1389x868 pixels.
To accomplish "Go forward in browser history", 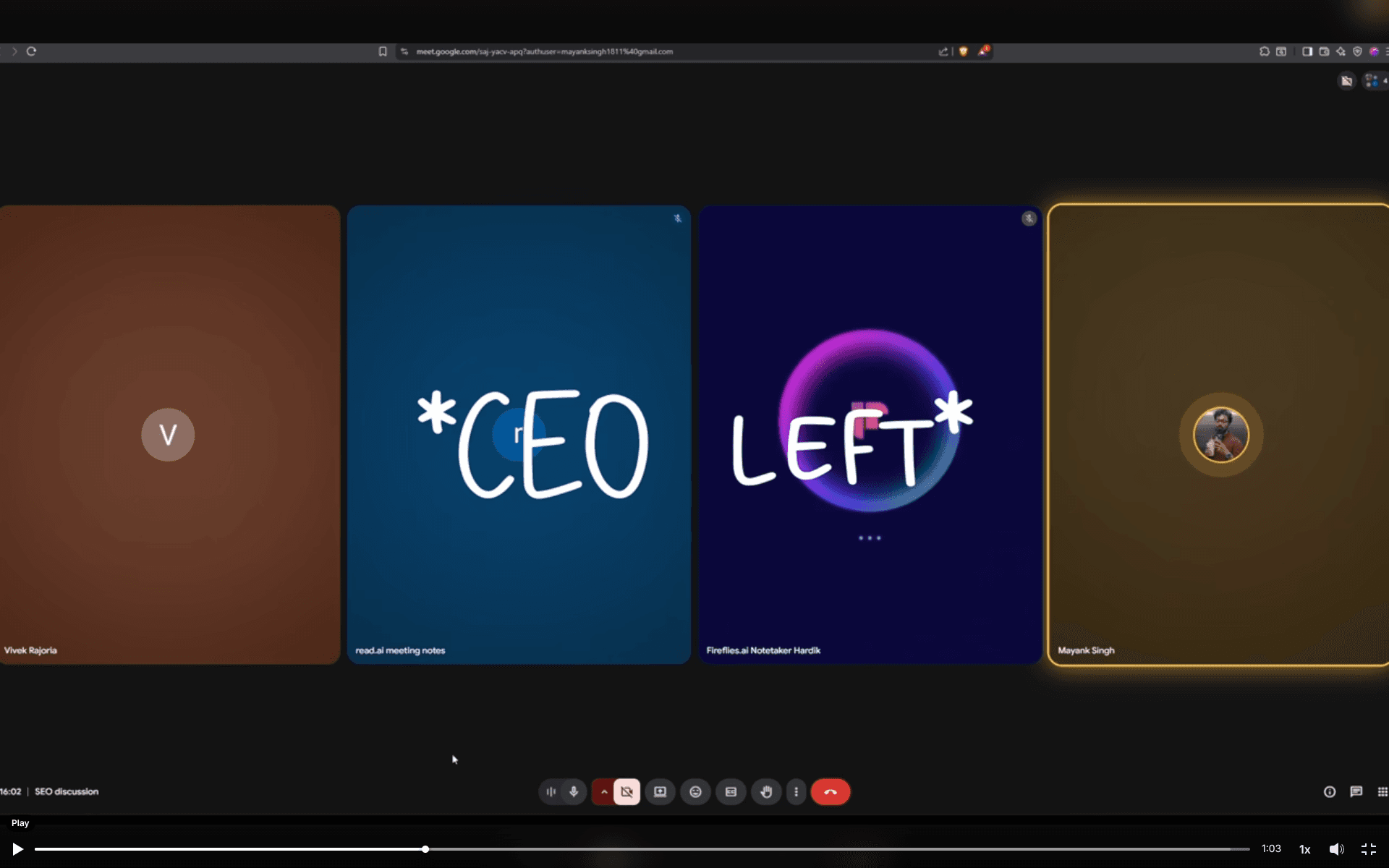I will [x=14, y=51].
